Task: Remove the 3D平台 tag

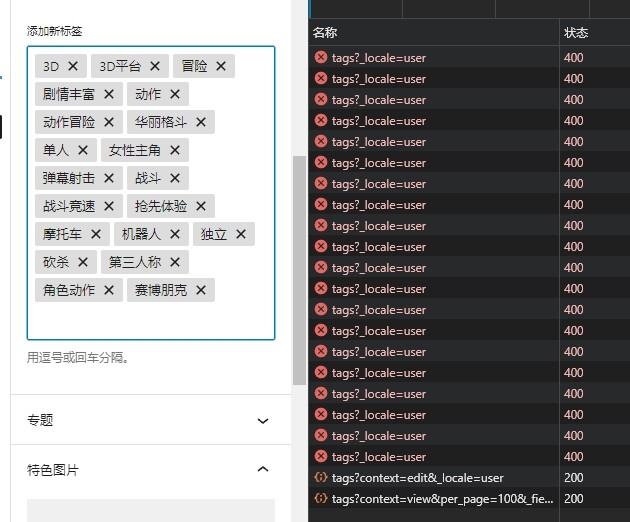Action: [x=155, y=67]
